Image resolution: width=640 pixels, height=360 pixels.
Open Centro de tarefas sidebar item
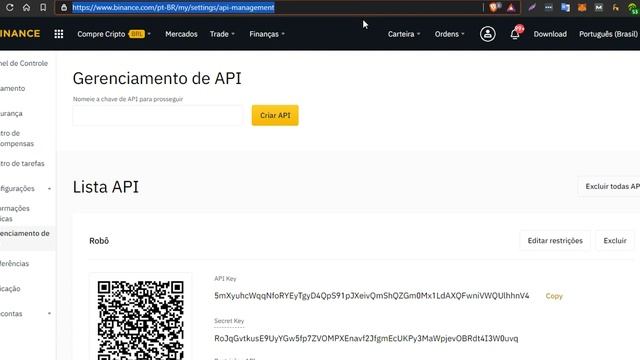(22, 164)
